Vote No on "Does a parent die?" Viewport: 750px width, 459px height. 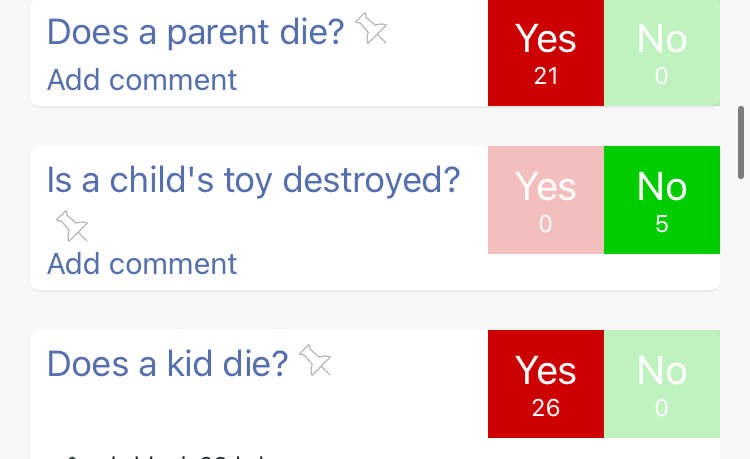point(662,53)
